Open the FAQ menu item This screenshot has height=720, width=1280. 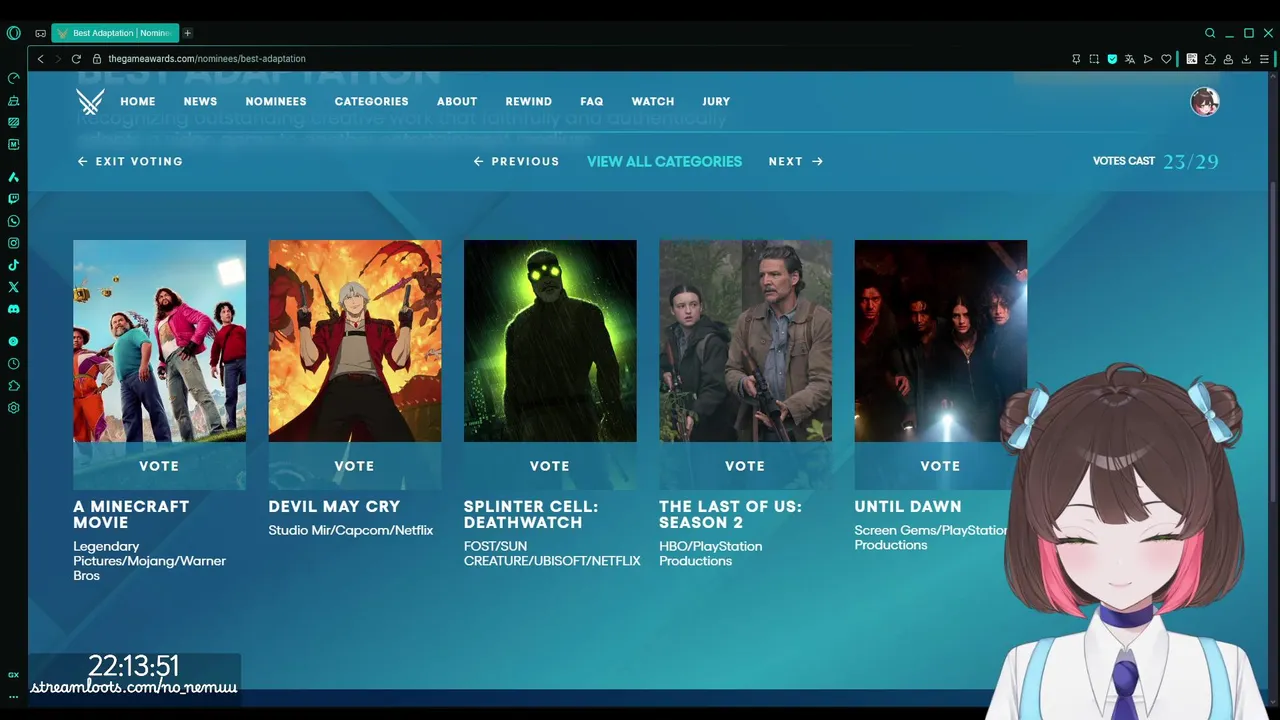[x=592, y=101]
